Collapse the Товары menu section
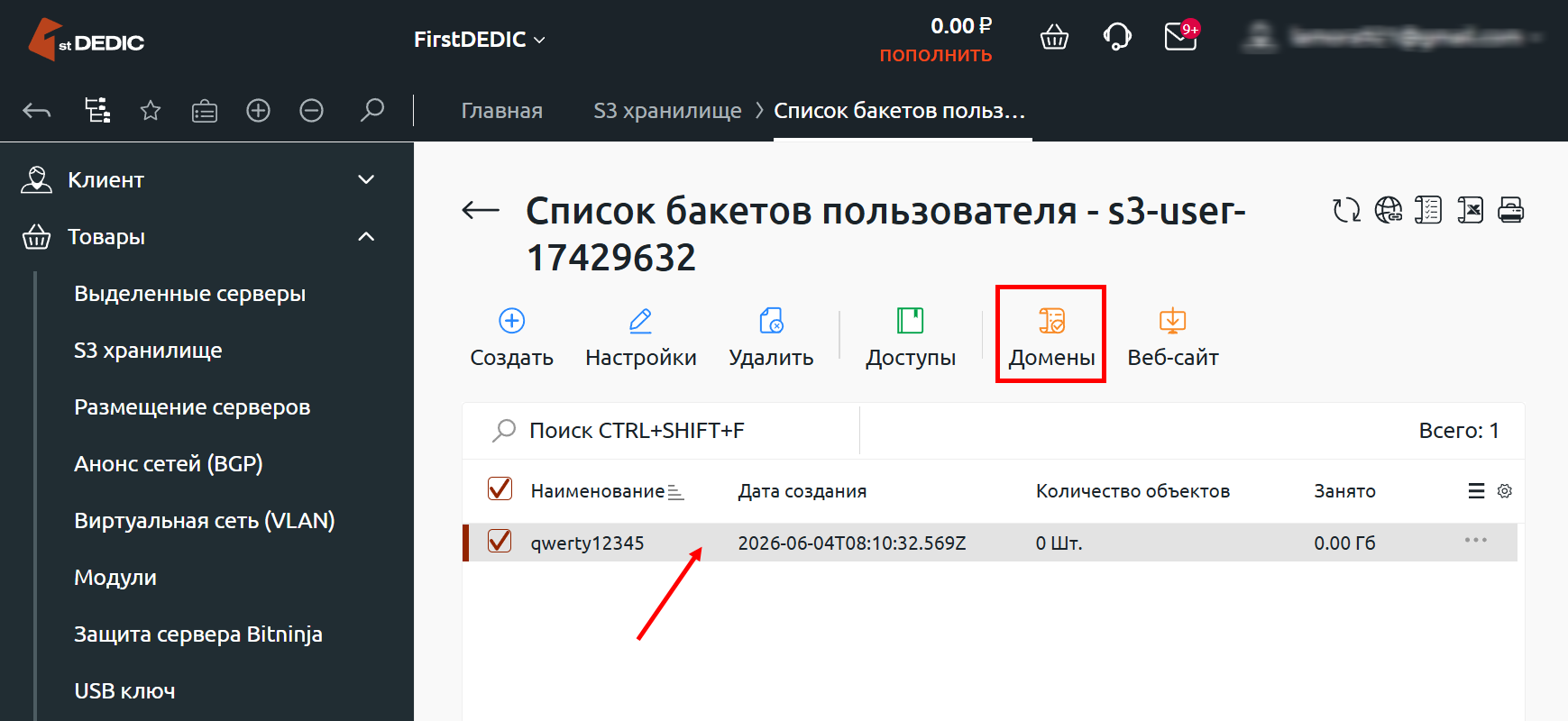The height and width of the screenshot is (721, 1568). 197,237
